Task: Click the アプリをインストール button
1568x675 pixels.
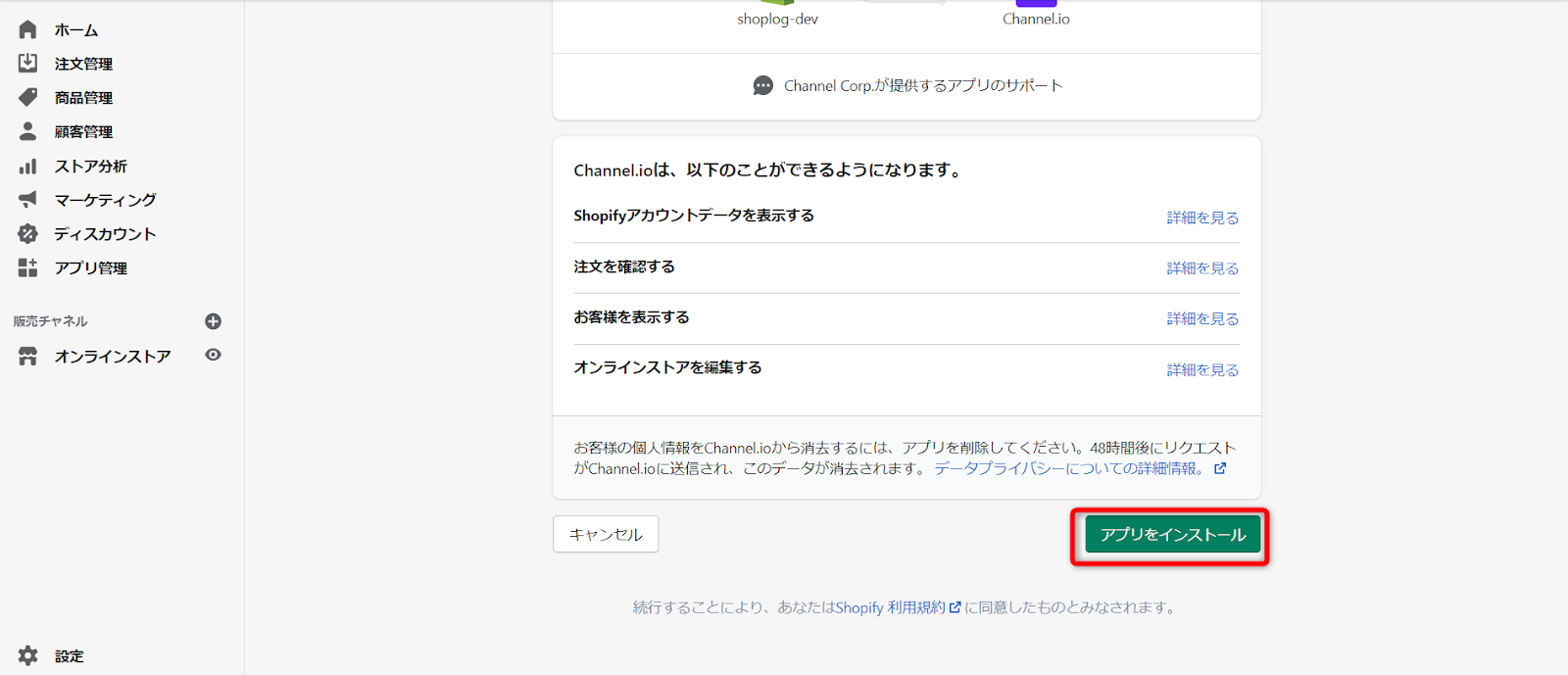Action: click(1173, 534)
